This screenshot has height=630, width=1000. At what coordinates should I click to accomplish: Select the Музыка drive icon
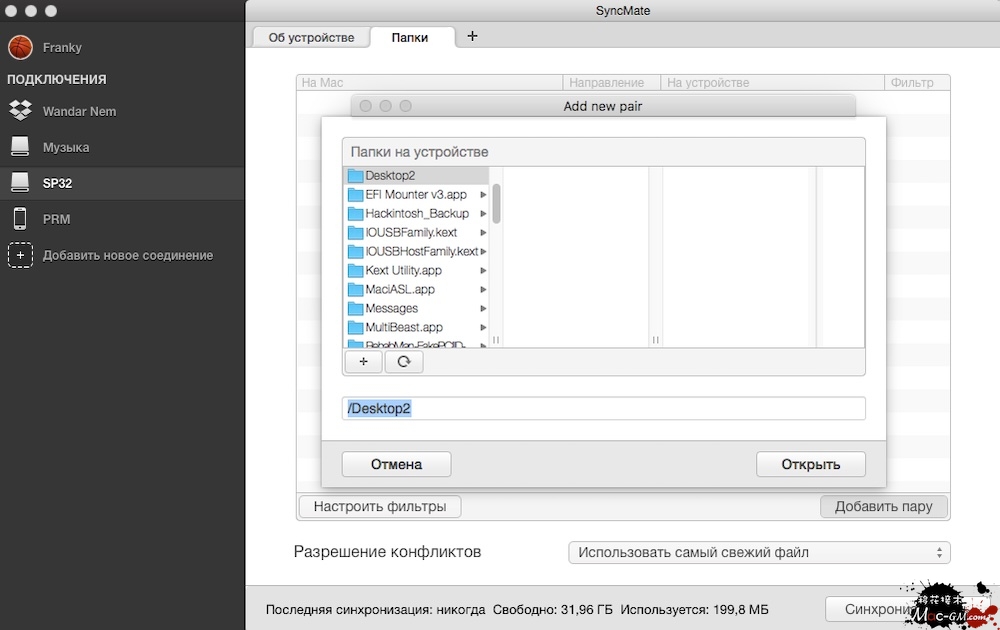(x=20, y=147)
